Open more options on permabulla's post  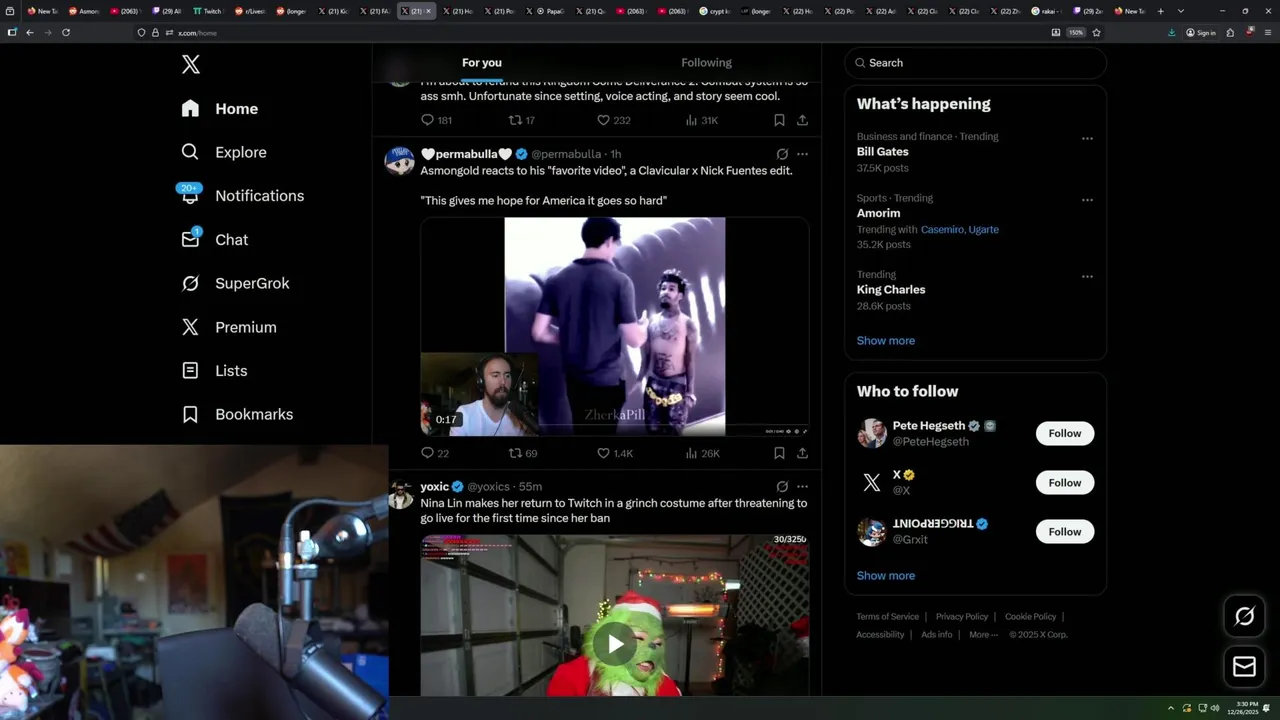802,154
